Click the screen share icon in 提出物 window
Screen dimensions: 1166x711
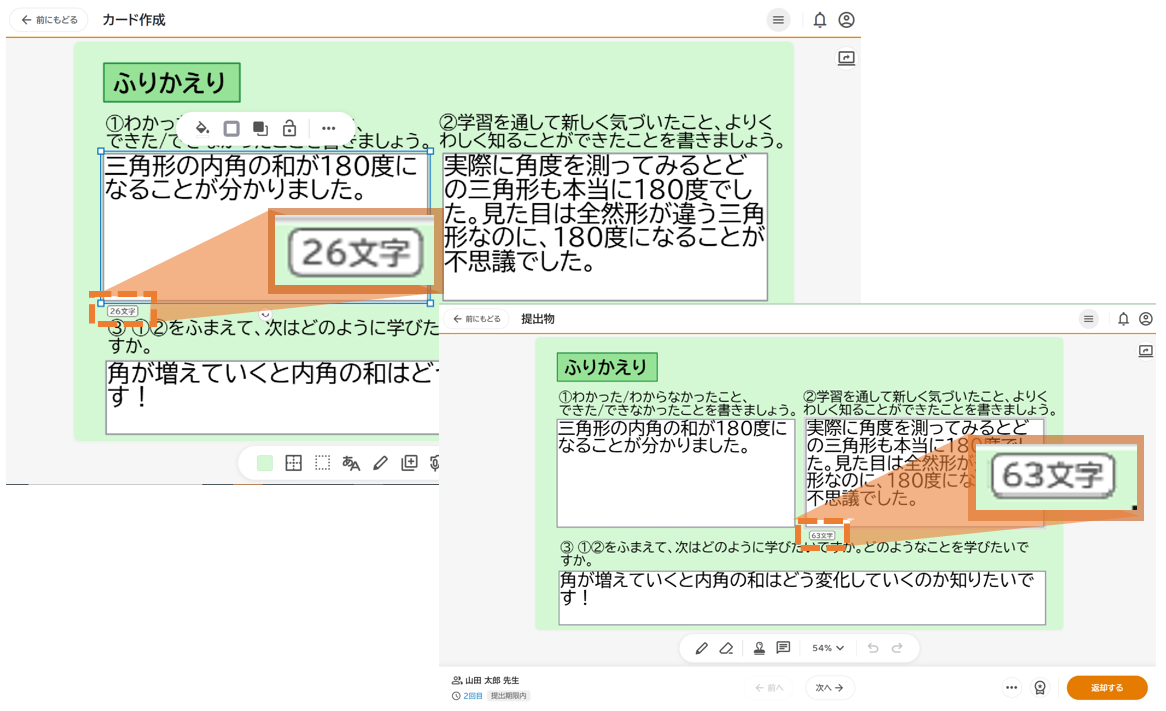[x=1146, y=350]
